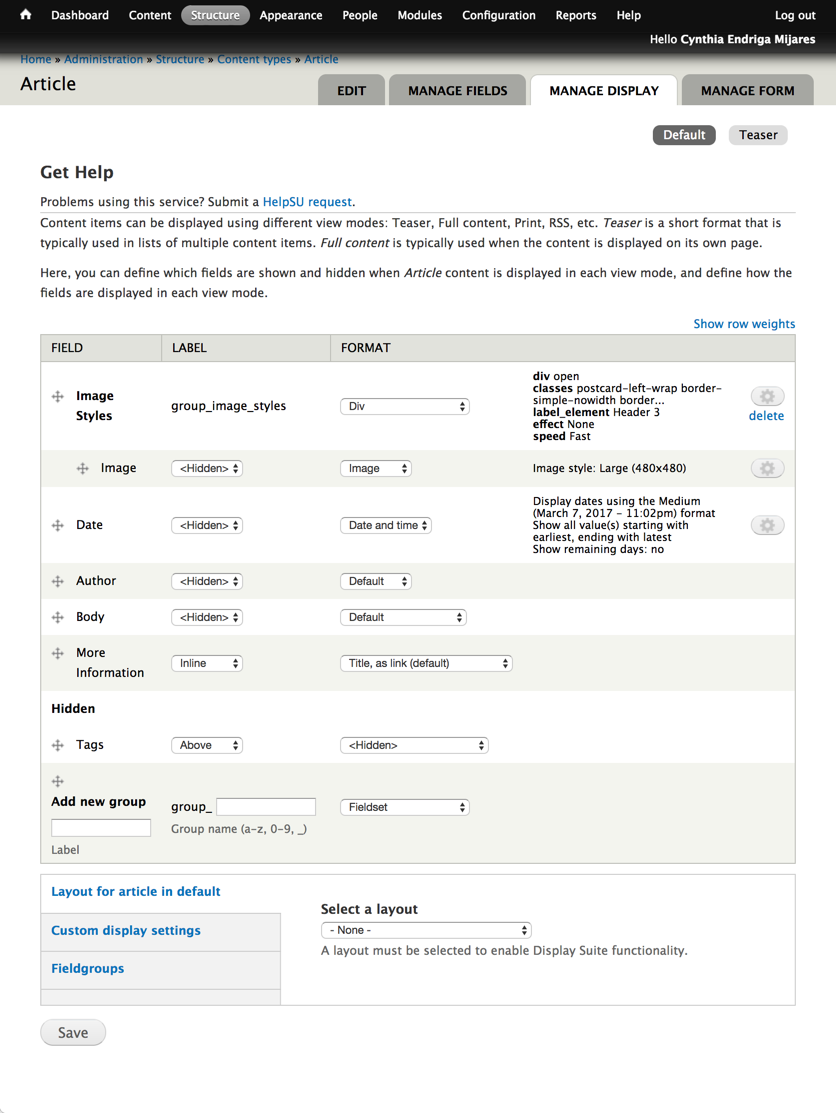Open Image Styles format dropdown showing Div

pyautogui.click(x=405, y=407)
